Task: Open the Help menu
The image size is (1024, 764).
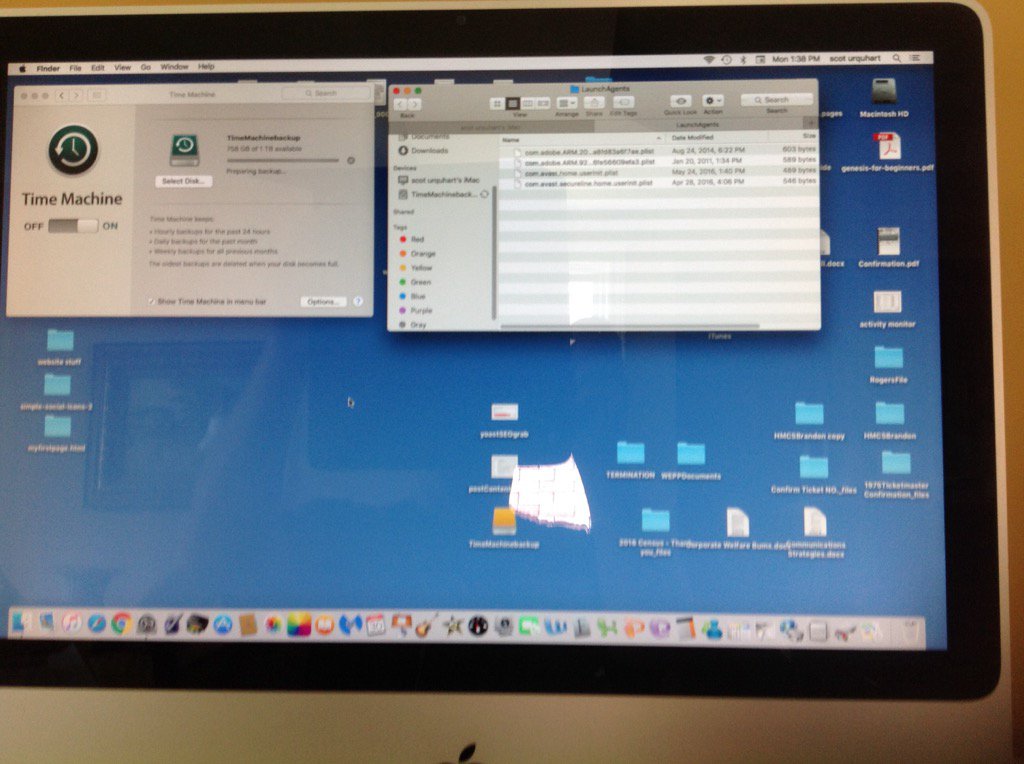Action: tap(206, 67)
